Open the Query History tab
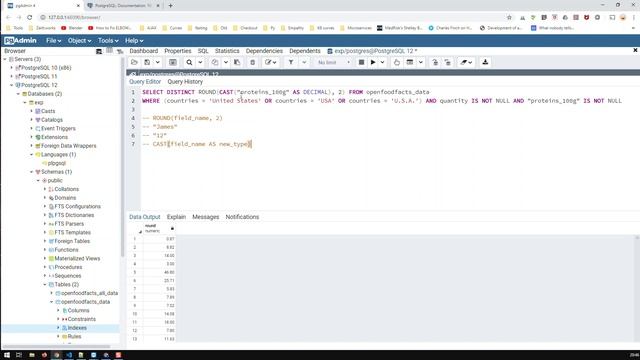Screen dimensions: 640x360 pos(185,82)
